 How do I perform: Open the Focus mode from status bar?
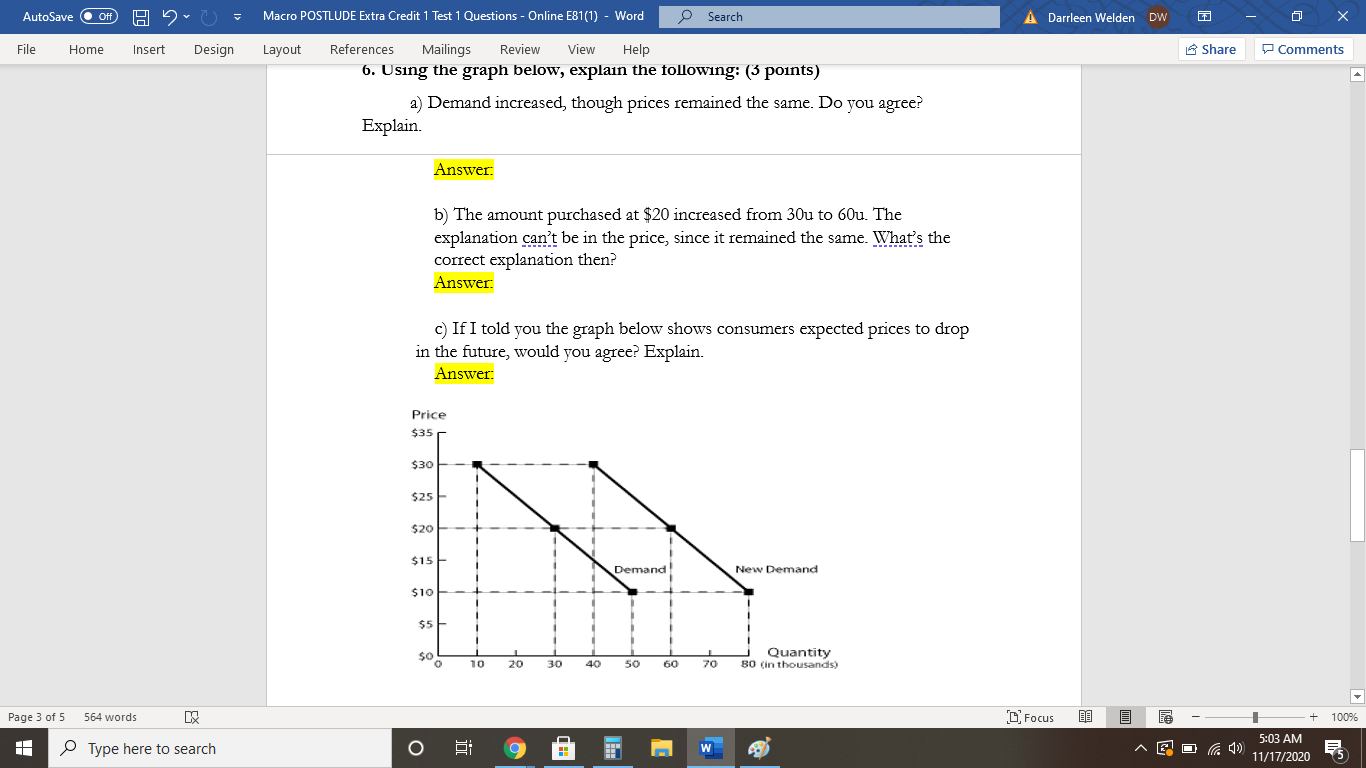pyautogui.click(x=1030, y=717)
